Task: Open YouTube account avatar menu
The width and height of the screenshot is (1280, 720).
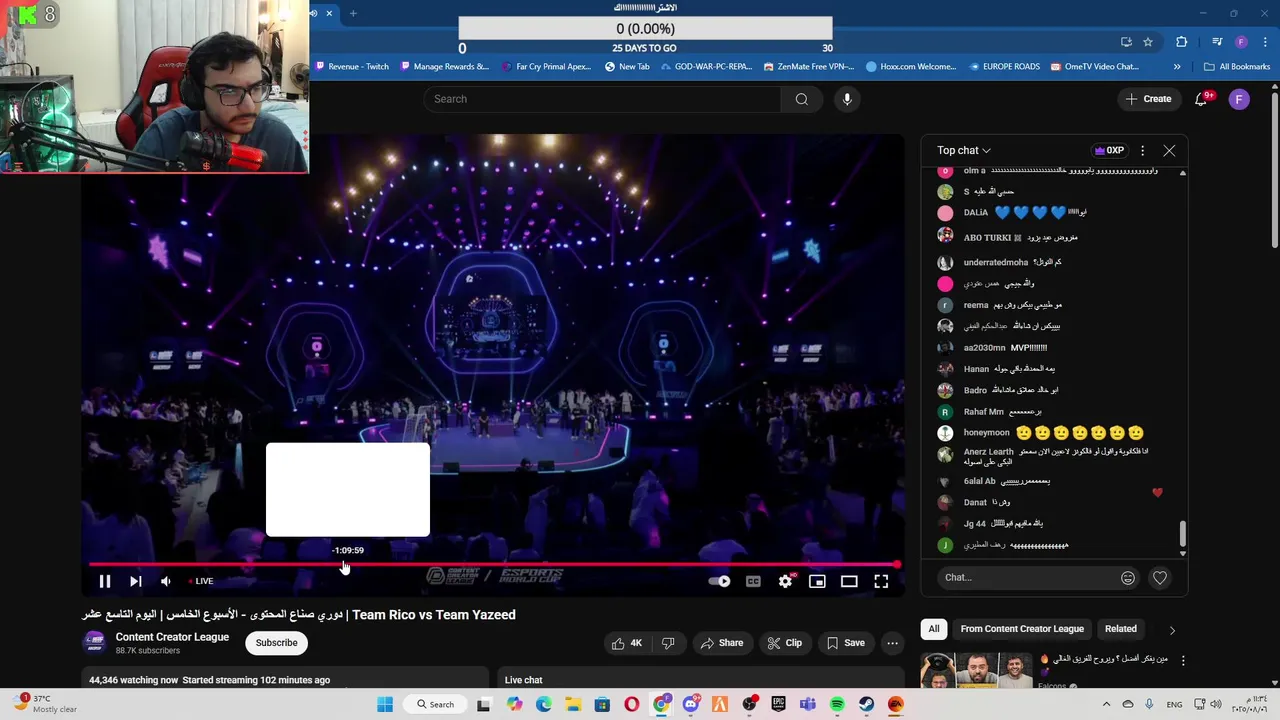Action: [x=1239, y=99]
